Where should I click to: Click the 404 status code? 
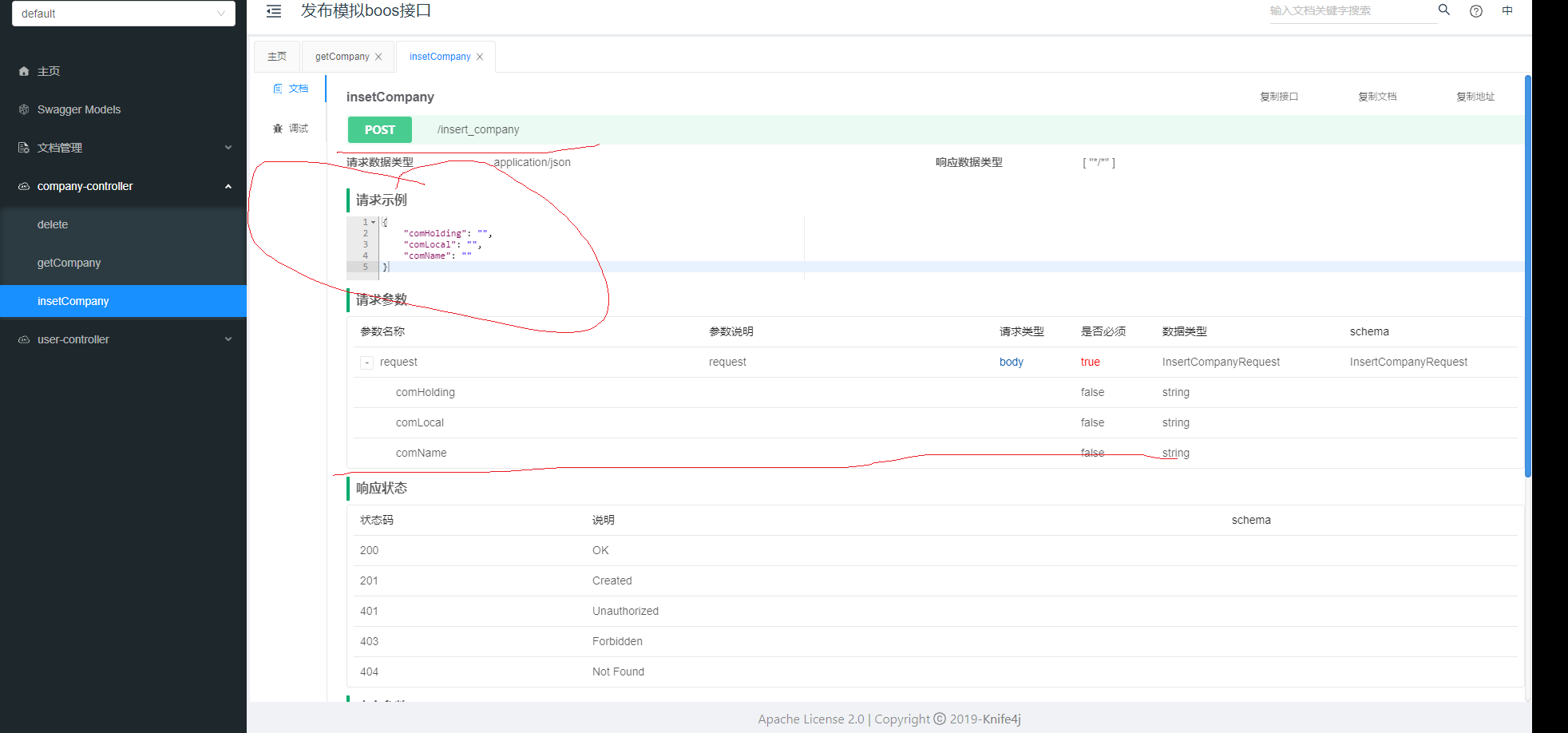(x=369, y=672)
